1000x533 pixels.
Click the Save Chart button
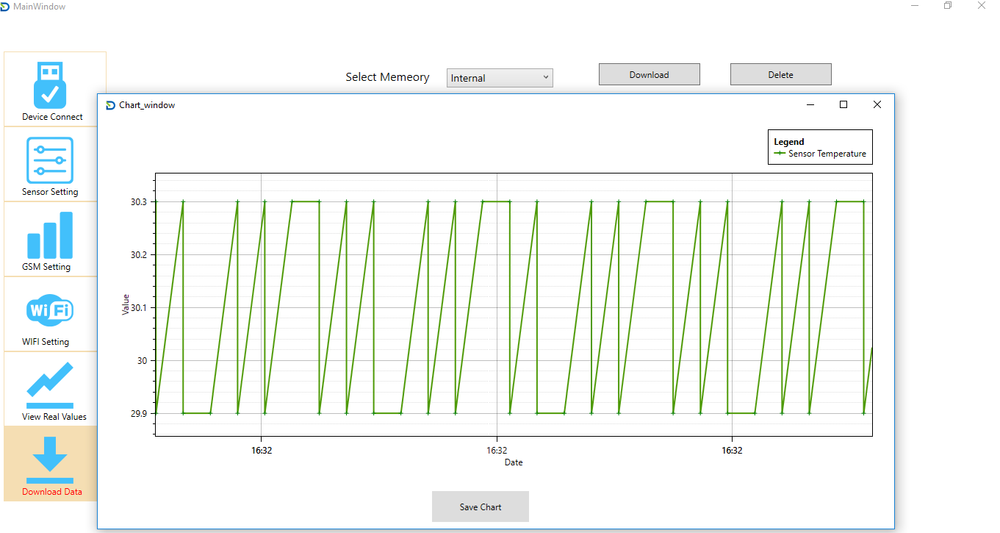(480, 507)
